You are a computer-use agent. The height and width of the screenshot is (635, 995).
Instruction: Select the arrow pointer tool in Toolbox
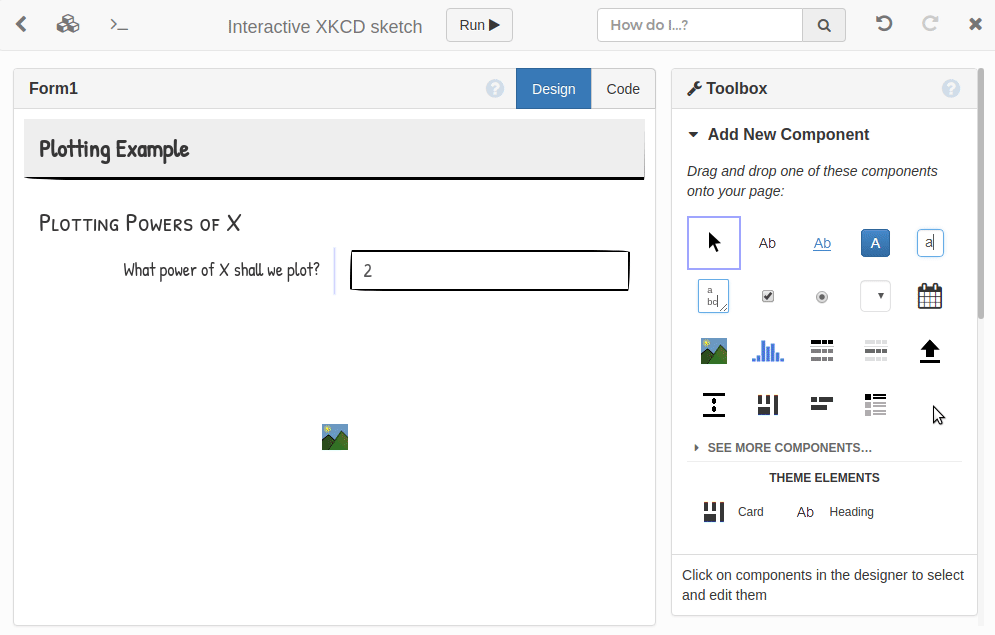tap(713, 242)
